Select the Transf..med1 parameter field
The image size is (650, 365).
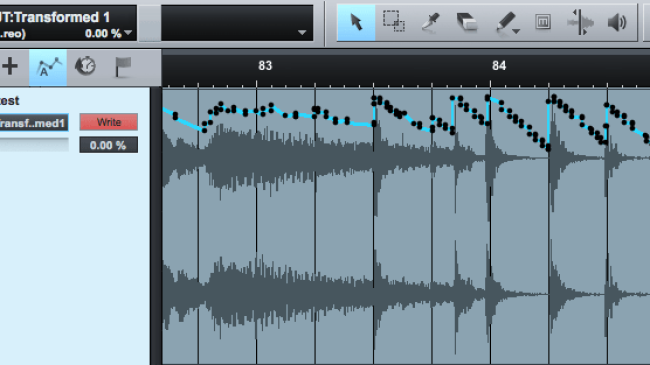coord(34,123)
